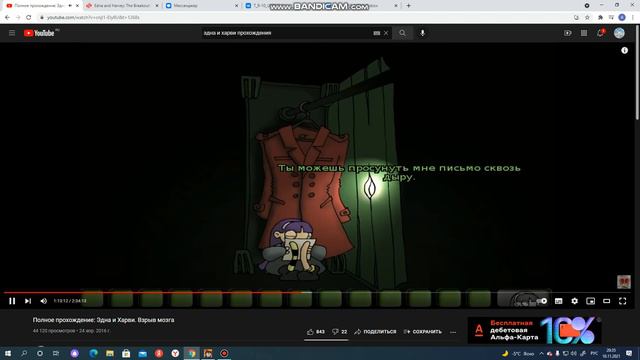This screenshot has width=640, height=360.
Task: Open the player settings gear
Action: point(574,301)
